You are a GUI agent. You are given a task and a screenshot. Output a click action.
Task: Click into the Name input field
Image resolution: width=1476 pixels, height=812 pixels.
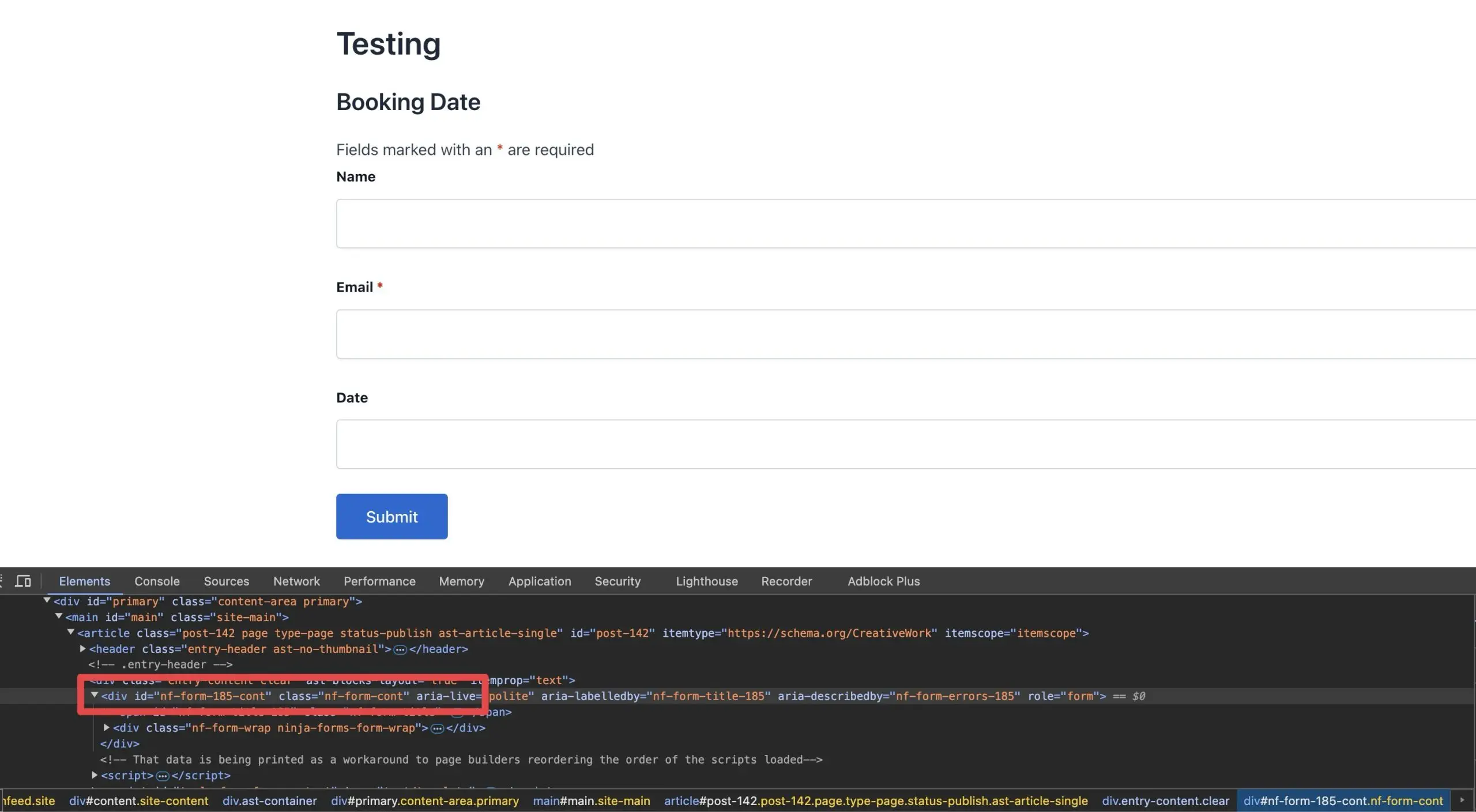(x=906, y=224)
